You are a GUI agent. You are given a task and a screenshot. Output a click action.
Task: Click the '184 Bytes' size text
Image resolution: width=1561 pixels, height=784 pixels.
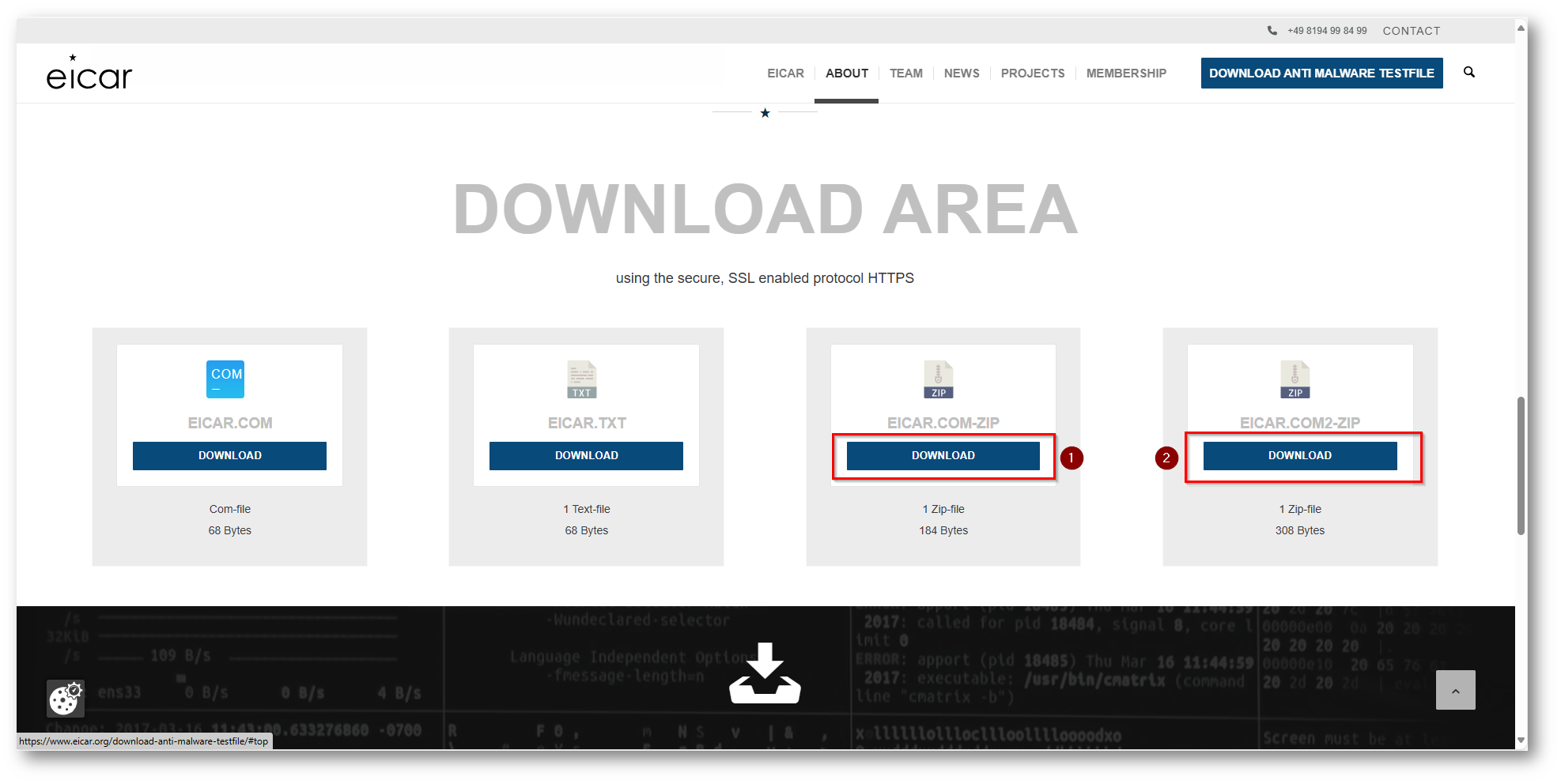tap(943, 530)
